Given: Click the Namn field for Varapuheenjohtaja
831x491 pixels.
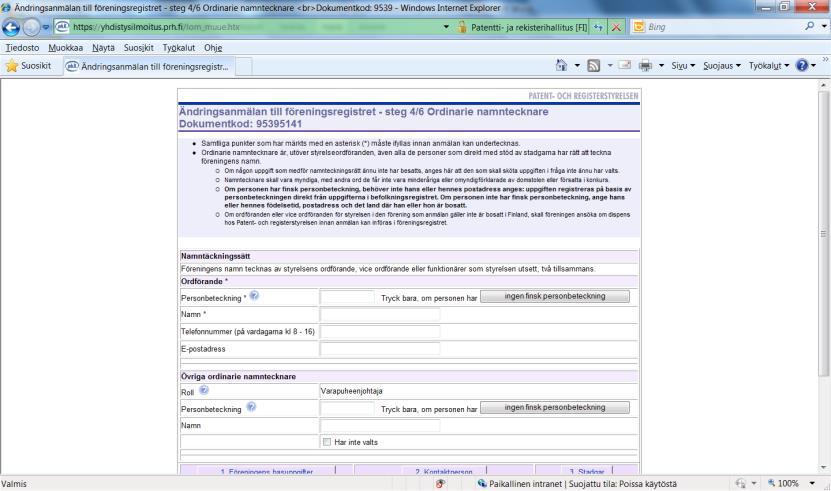Looking at the screenshot, I should tap(380, 426).
